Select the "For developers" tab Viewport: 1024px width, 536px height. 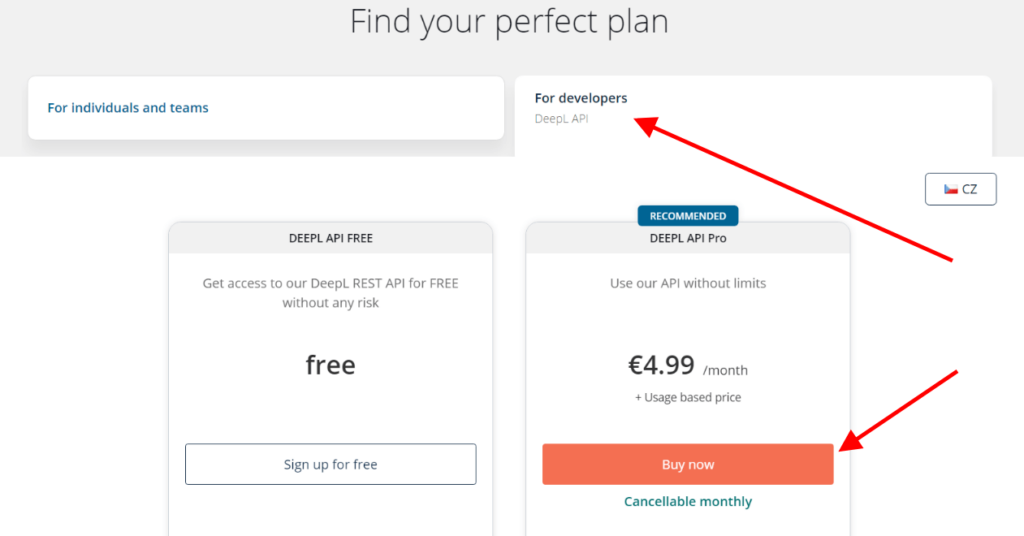click(753, 116)
